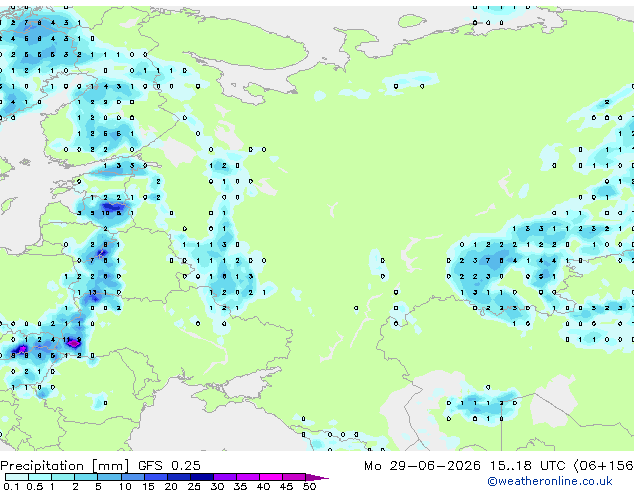The height and width of the screenshot is (490, 634).
Task: Click the arrow tip above 50 on the legend
Action: (x=317, y=477)
